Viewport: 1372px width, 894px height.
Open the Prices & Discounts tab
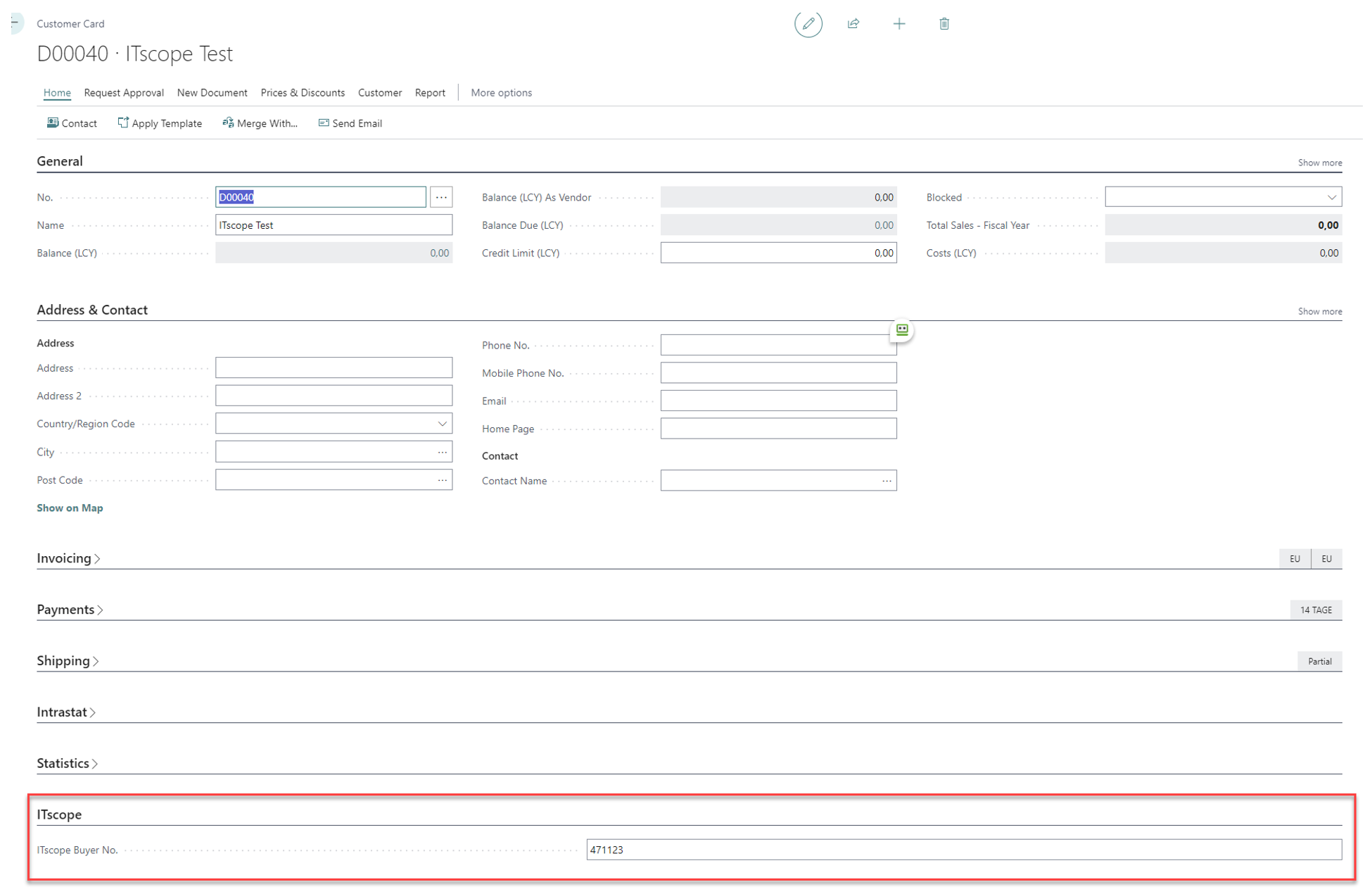point(303,92)
